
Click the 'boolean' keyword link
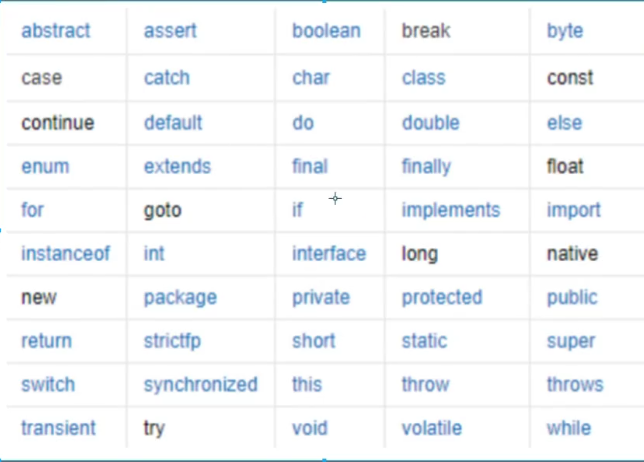(326, 31)
